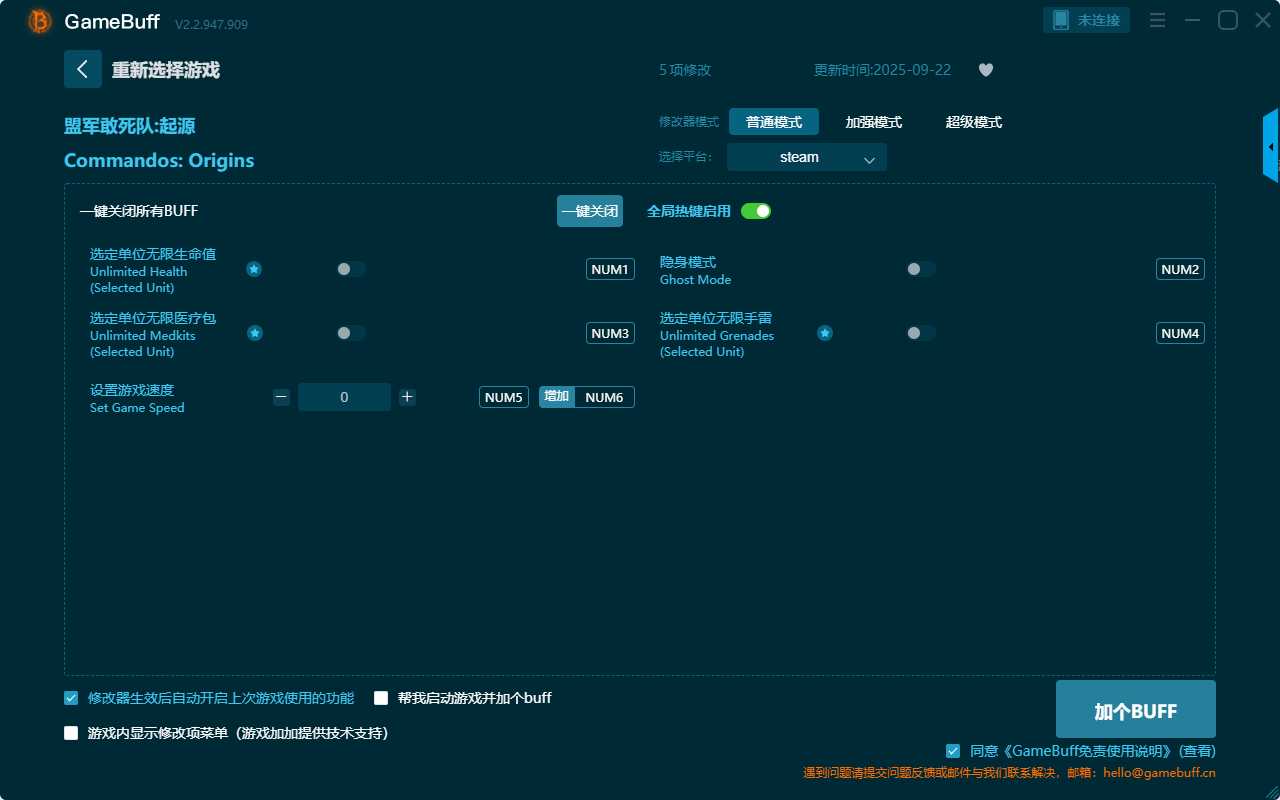This screenshot has width=1280, height=800.
Task: Disable the global hotkey toggle
Action: click(756, 211)
